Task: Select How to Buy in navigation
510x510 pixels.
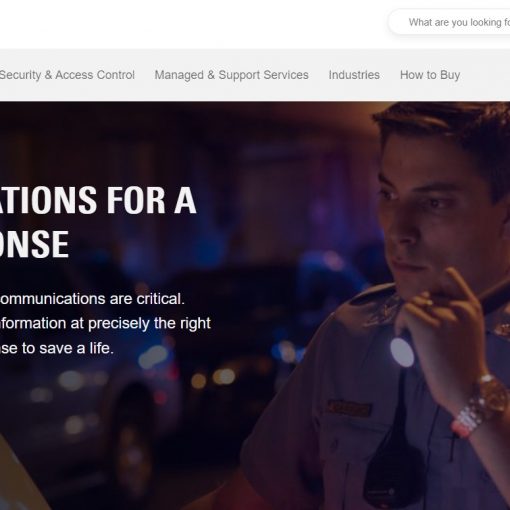Action: (430, 75)
